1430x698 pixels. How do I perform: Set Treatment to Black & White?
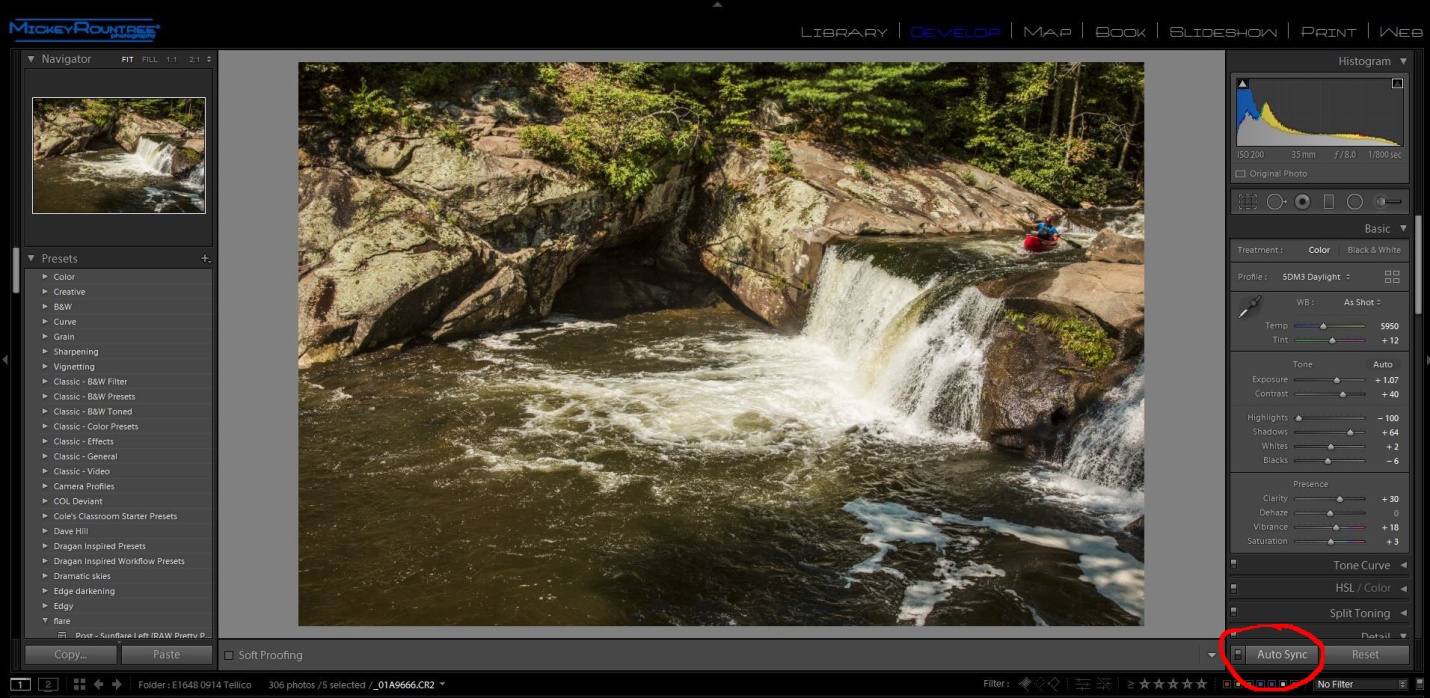click(1374, 250)
